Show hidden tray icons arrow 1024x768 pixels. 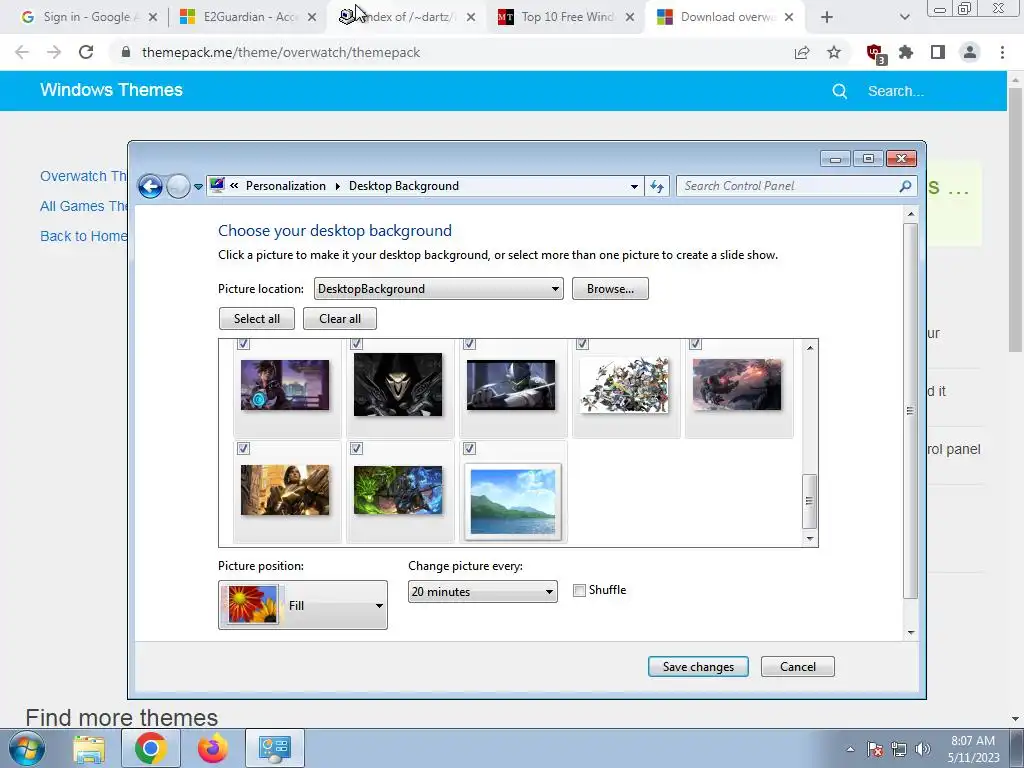coord(850,750)
